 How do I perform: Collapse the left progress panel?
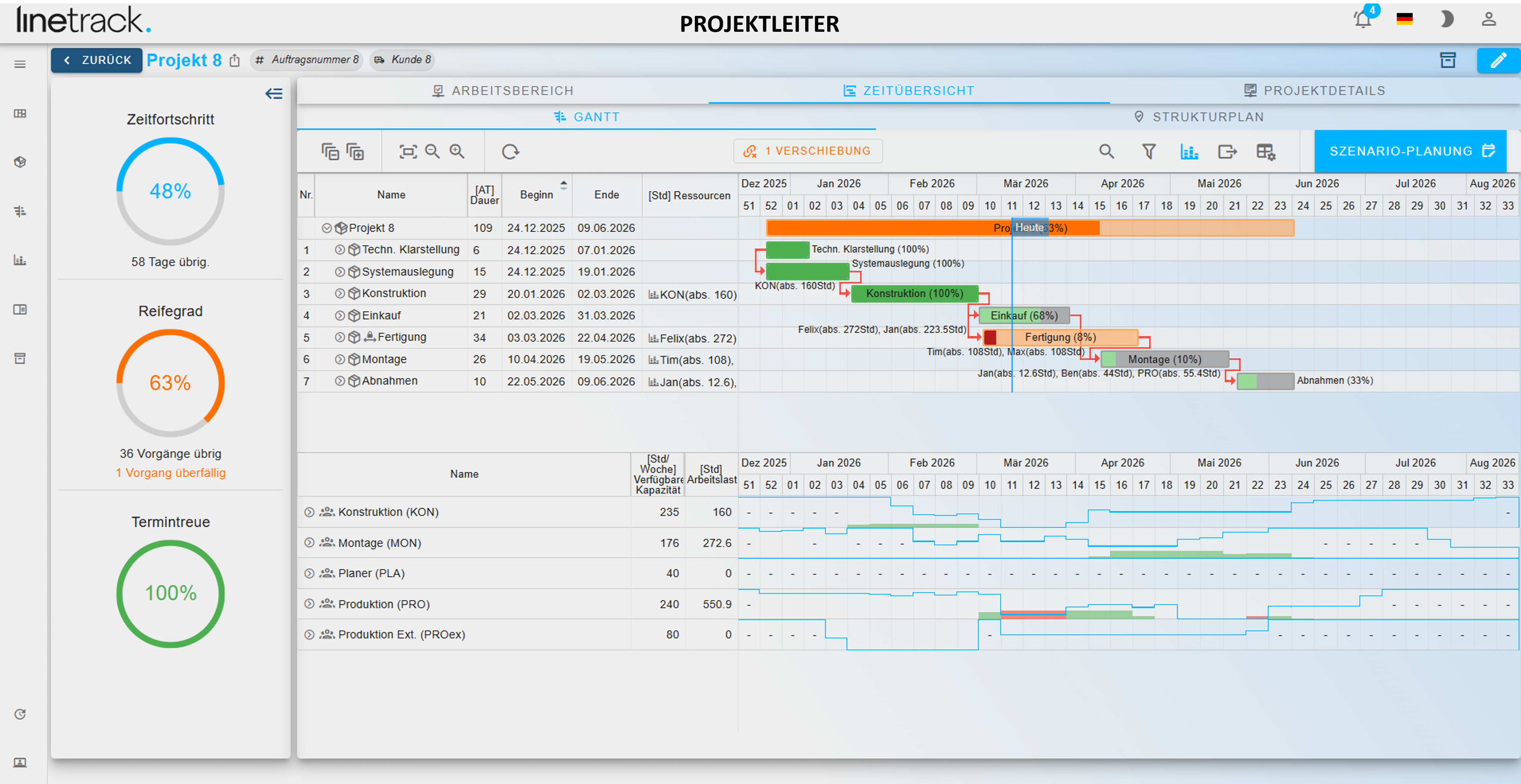tap(273, 93)
